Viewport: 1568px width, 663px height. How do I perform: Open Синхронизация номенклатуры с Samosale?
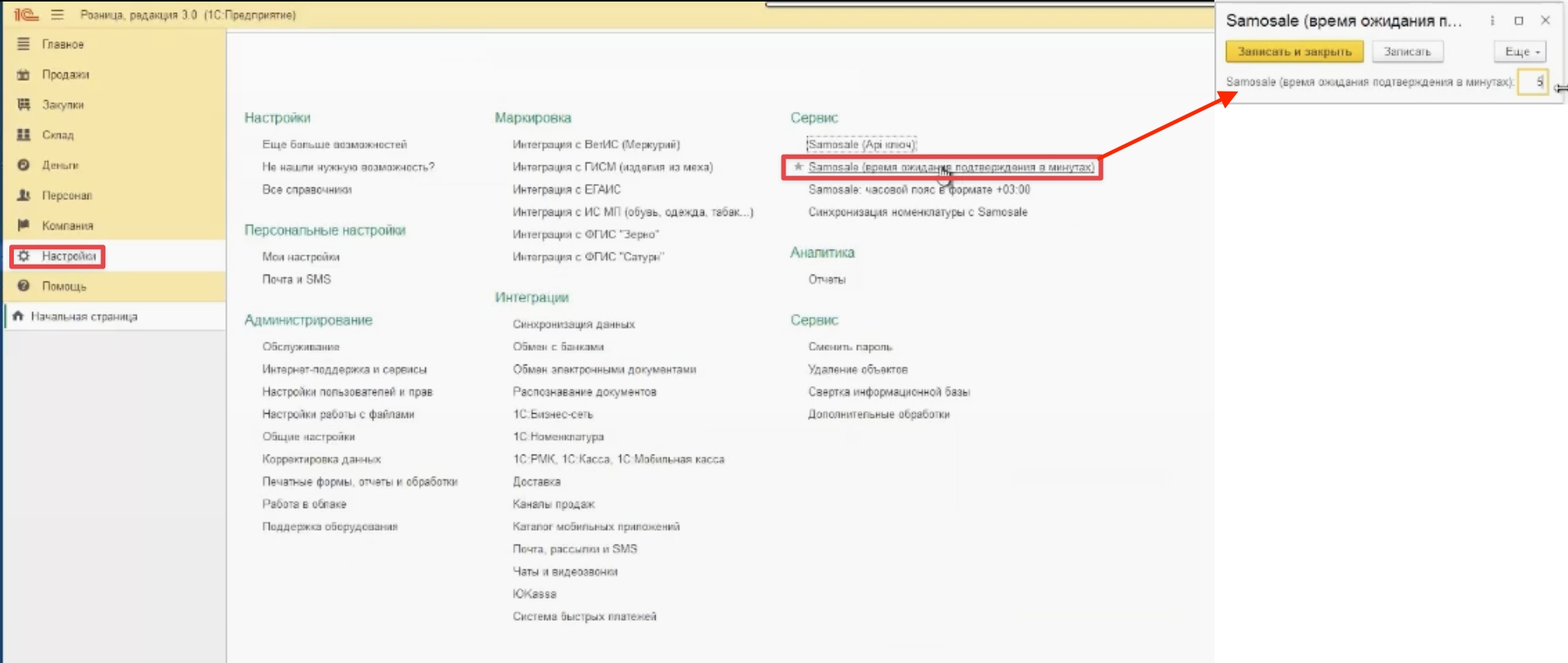918,212
